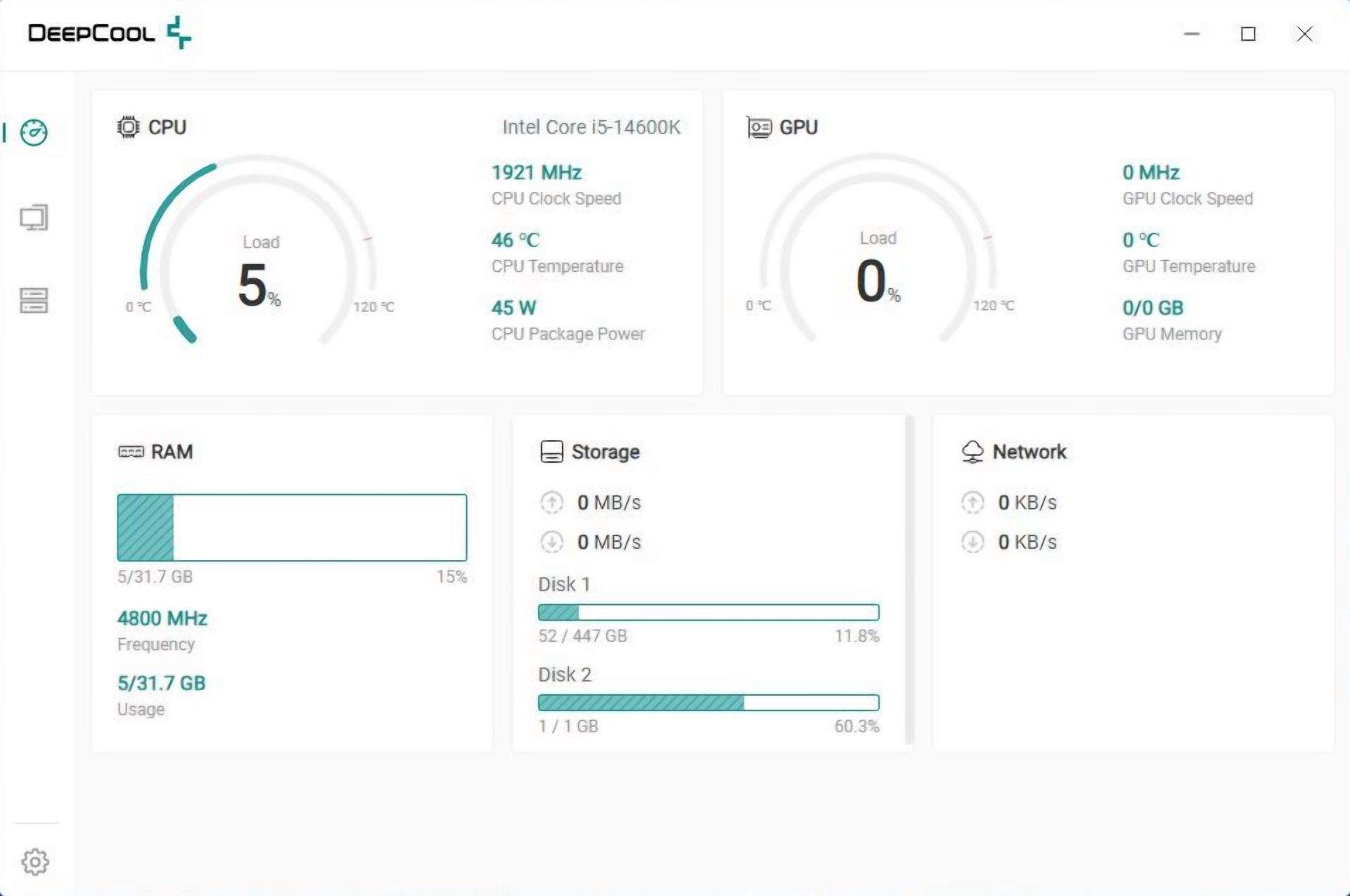Click the 15% RAM percentage
Screen dimensions: 1350x896
(x=451, y=577)
